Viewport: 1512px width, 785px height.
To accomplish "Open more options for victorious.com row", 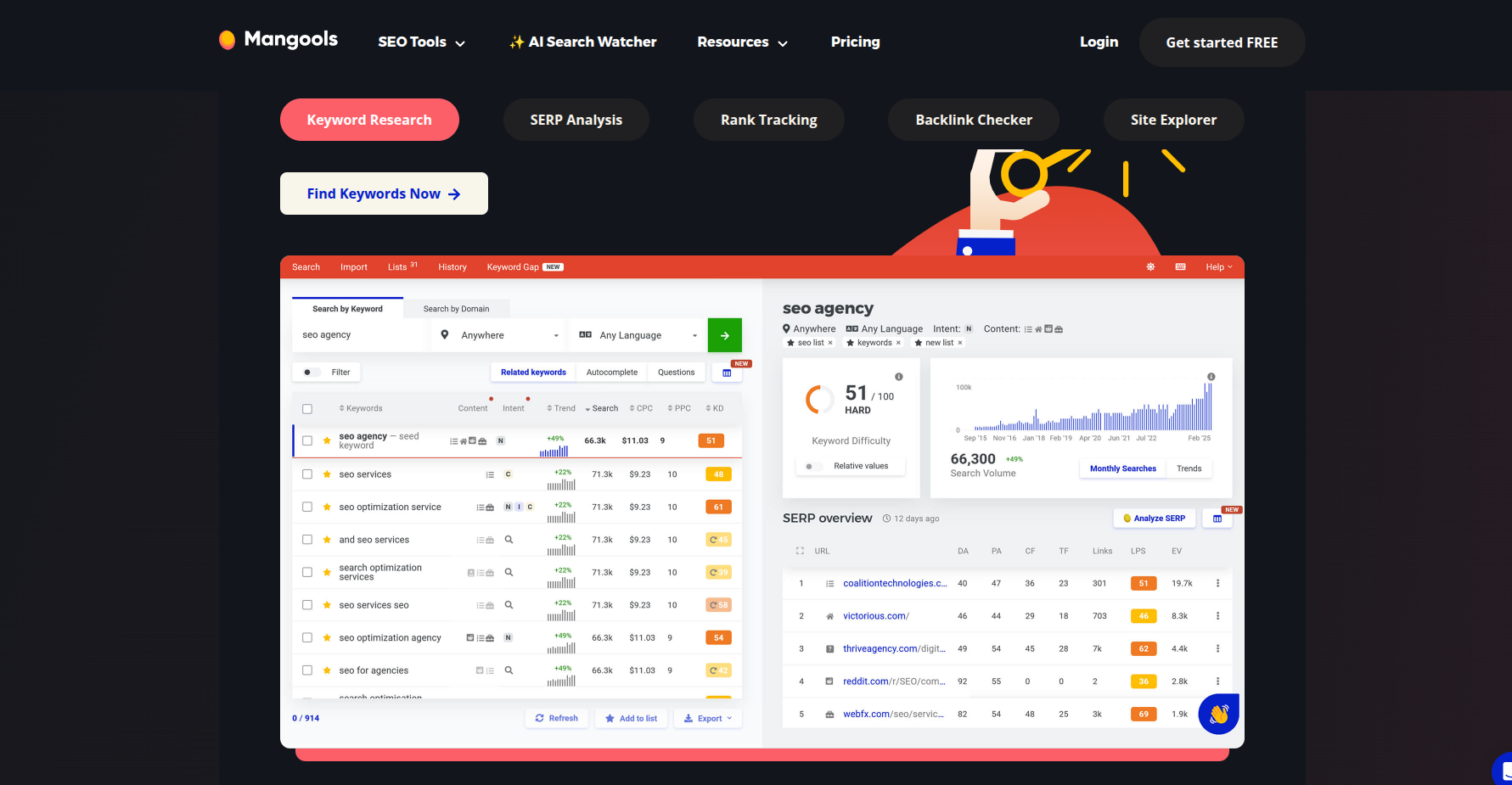I will click(1217, 616).
